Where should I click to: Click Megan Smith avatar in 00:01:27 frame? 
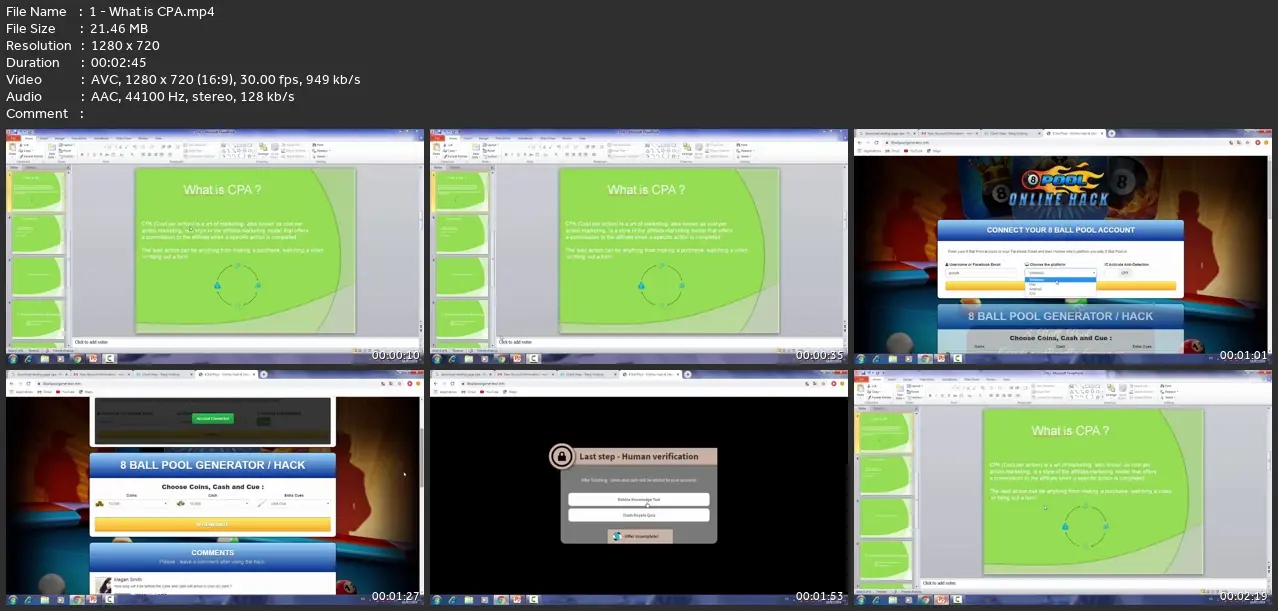pos(103,585)
